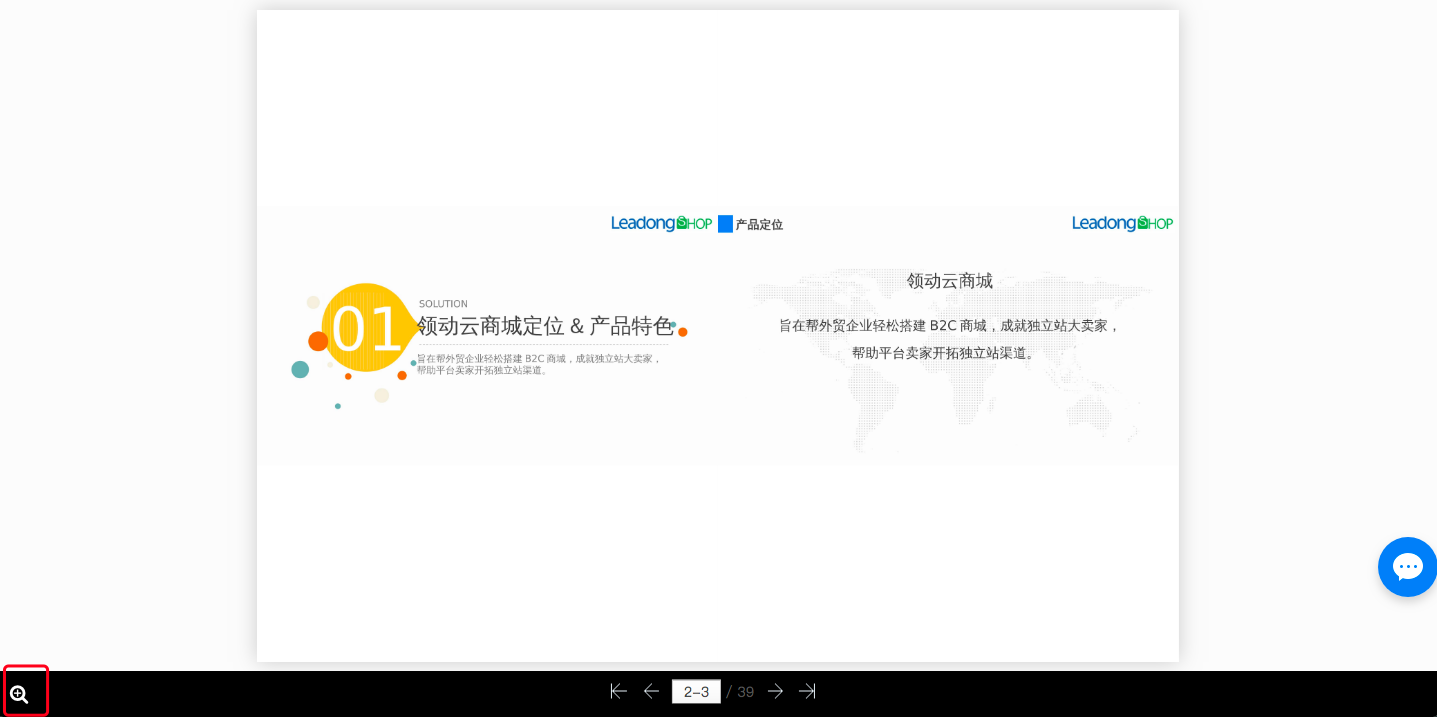Screen dimensions: 1437x717
Task: Click the 产品定位 header label
Action: [760, 224]
